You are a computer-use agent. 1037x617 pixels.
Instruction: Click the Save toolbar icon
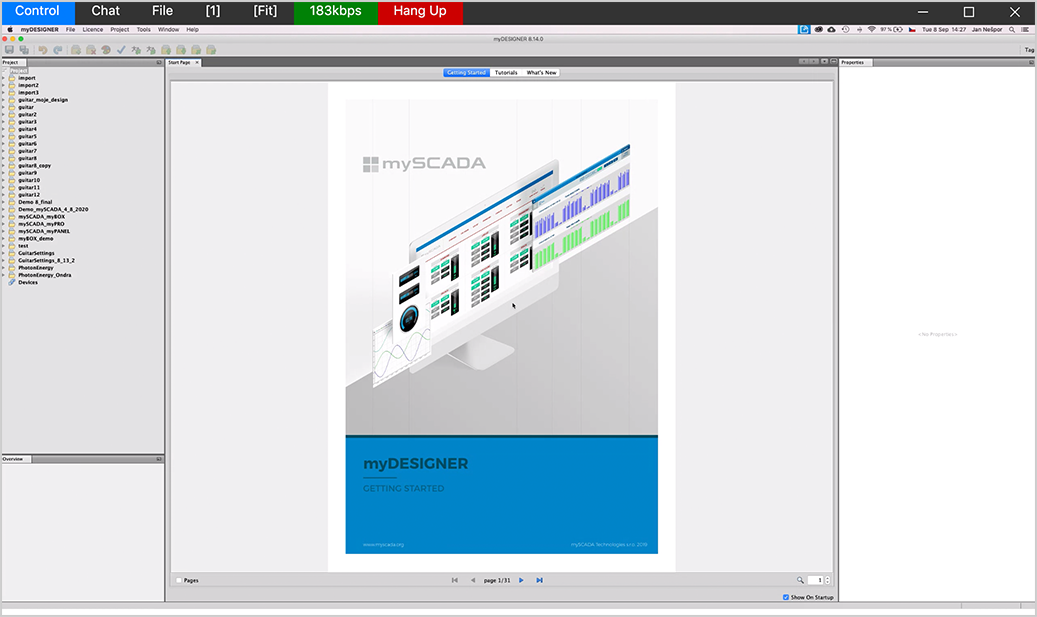(x=9, y=50)
